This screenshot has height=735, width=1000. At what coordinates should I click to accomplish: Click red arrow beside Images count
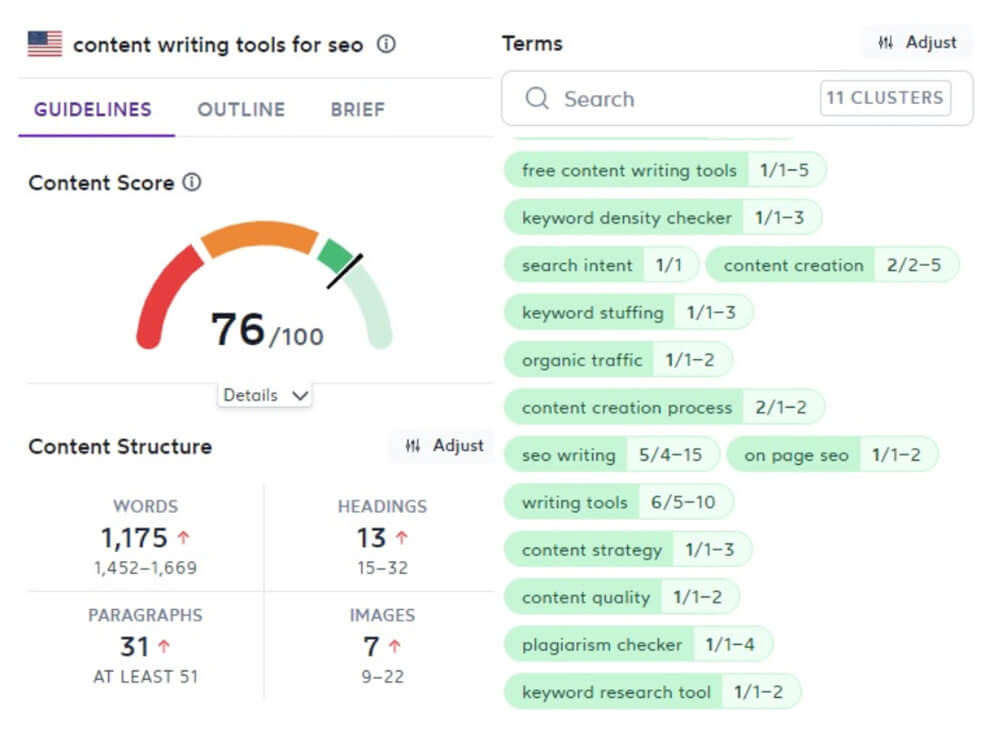coord(395,646)
